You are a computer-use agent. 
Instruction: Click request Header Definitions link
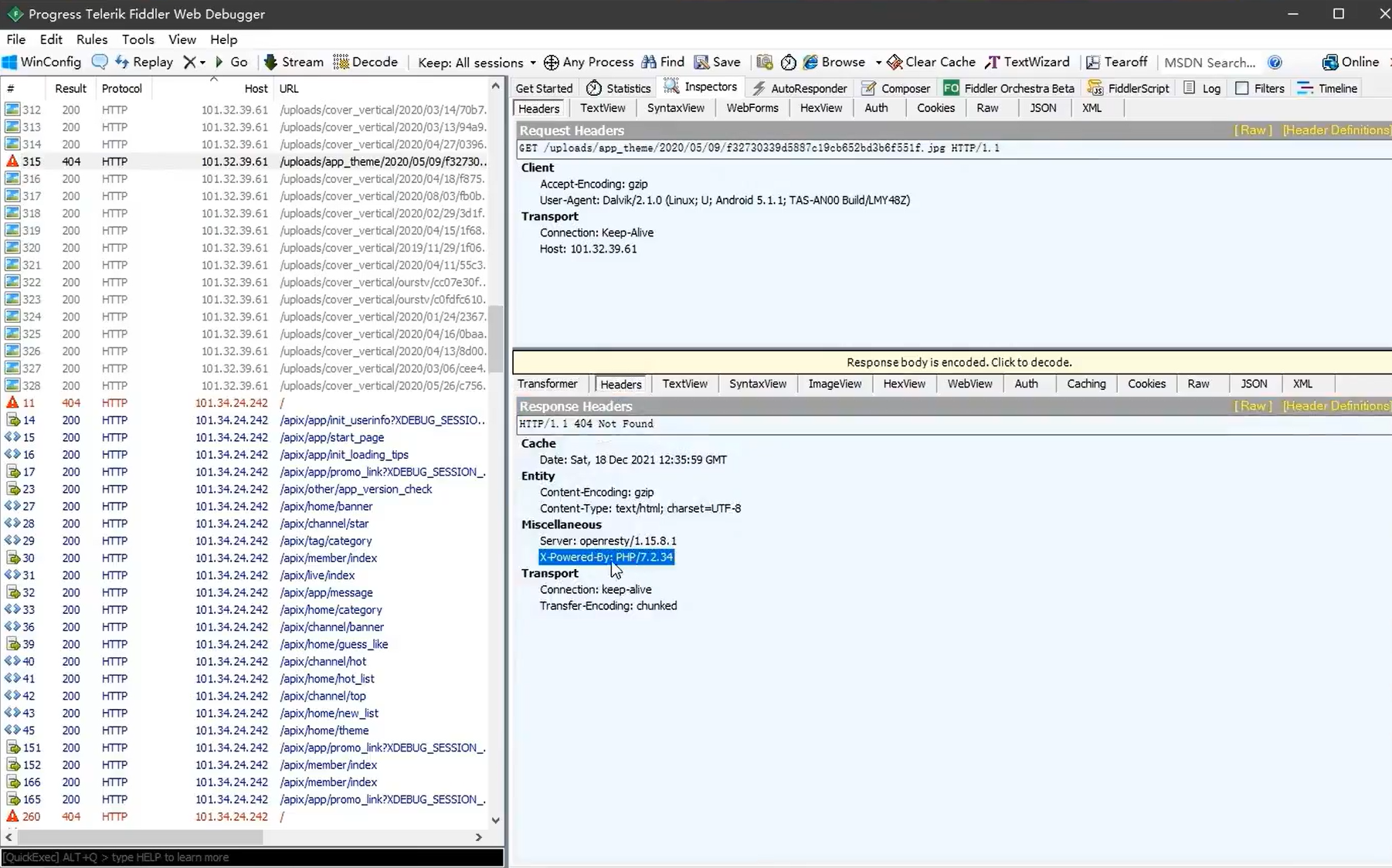[x=1336, y=130]
